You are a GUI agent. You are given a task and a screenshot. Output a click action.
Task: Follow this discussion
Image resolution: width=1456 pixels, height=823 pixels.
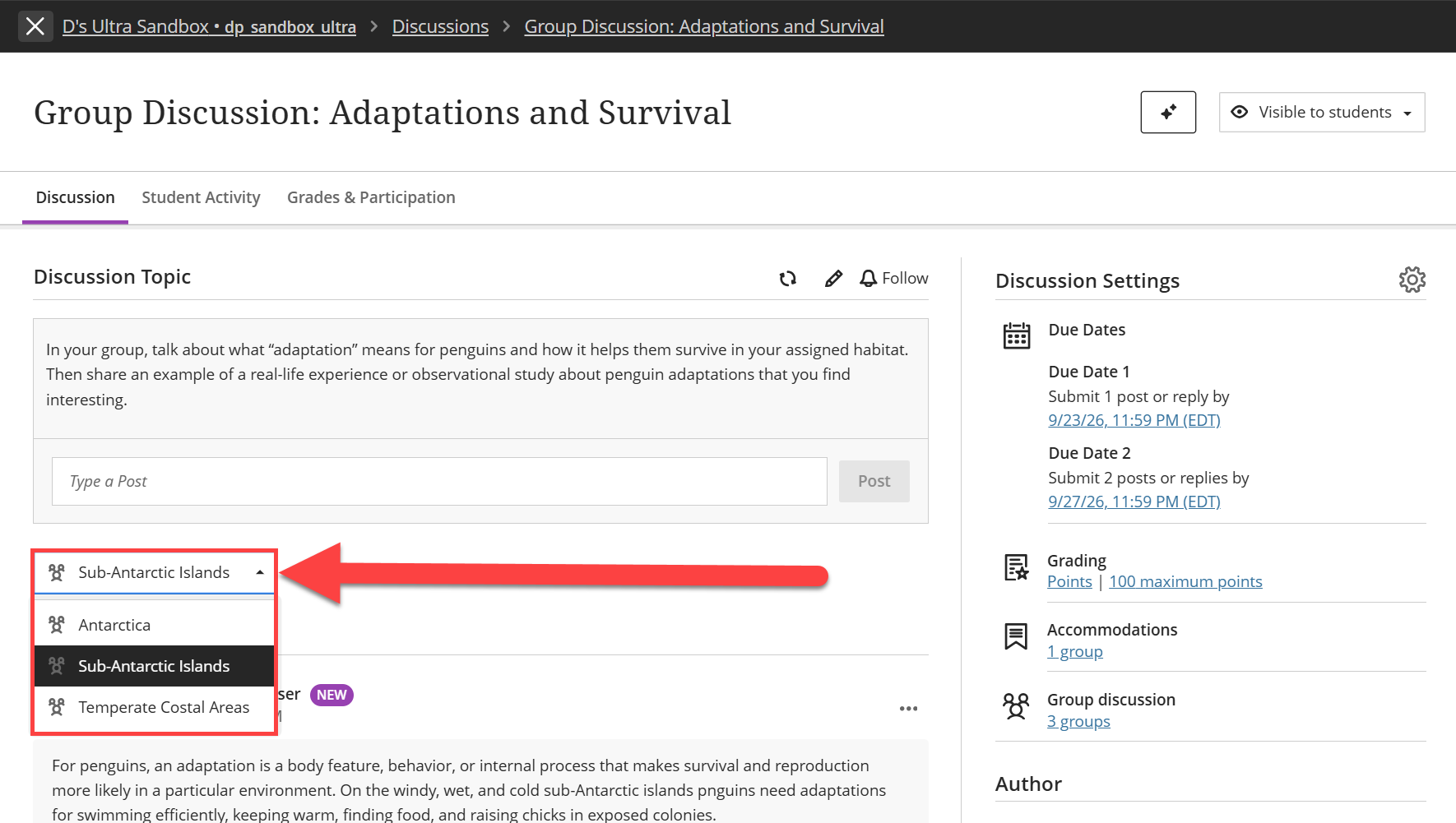pyautogui.click(x=893, y=279)
